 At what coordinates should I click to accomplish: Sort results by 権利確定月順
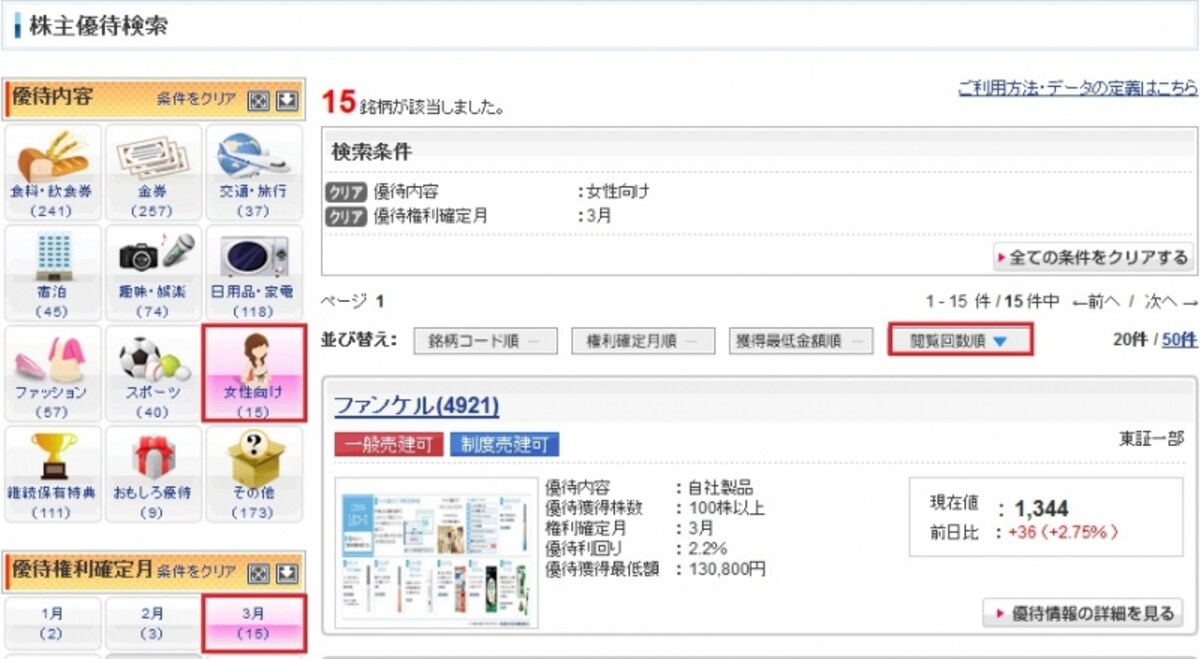643,341
